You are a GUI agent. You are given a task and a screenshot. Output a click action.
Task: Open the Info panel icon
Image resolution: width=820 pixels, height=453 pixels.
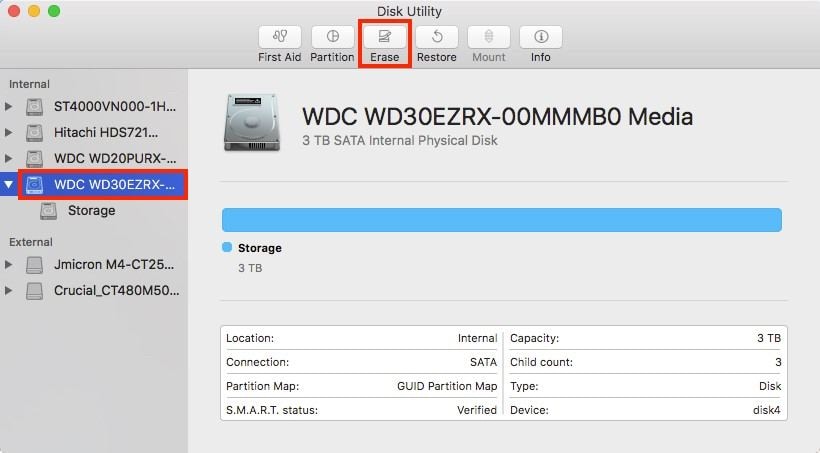540,37
